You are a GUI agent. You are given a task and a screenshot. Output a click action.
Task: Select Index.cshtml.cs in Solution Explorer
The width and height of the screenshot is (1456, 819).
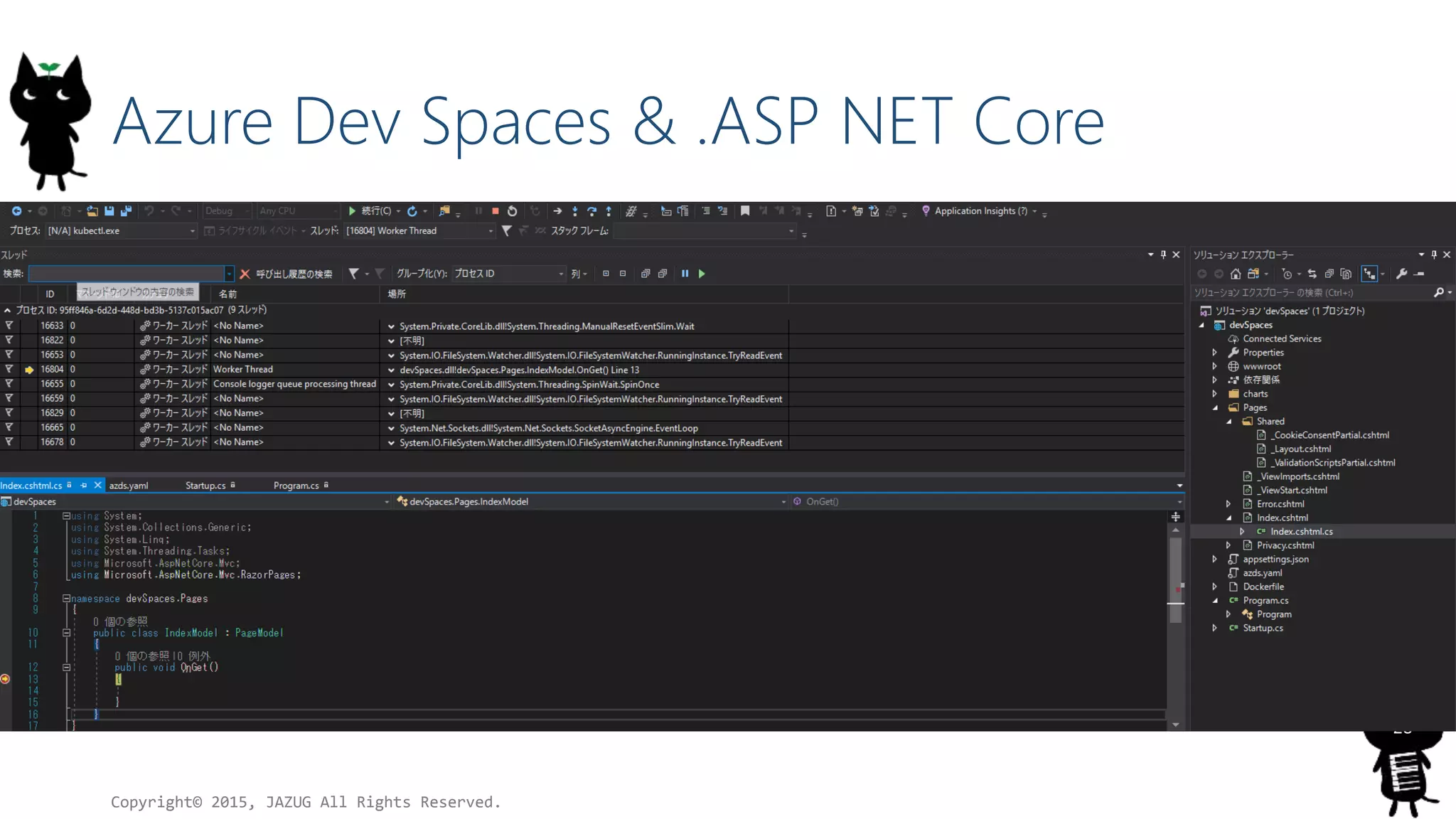[1301, 532]
